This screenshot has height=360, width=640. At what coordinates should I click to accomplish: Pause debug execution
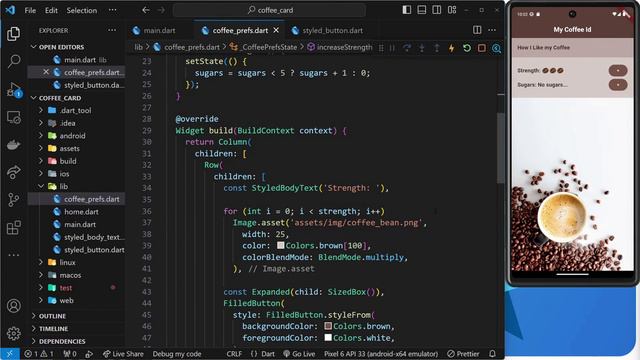392,48
